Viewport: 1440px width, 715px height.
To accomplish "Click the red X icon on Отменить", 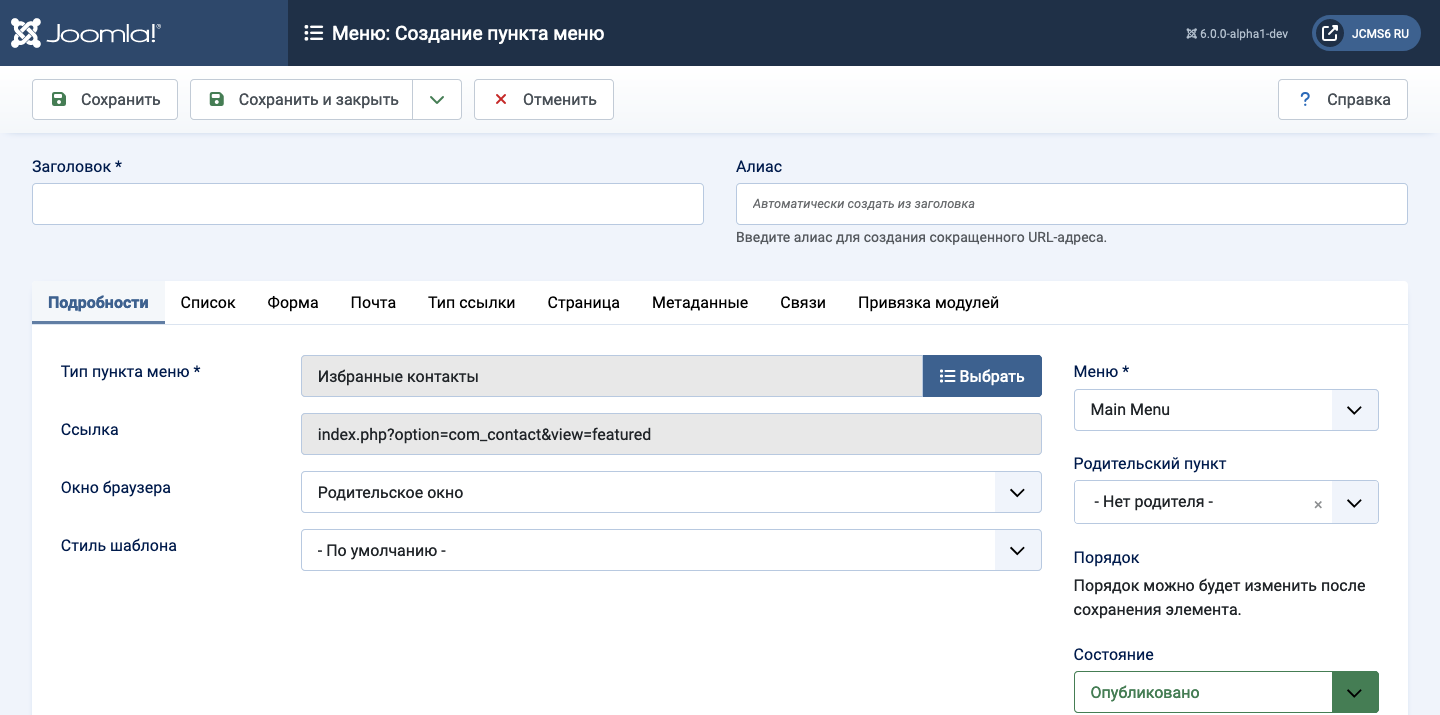I will (500, 99).
